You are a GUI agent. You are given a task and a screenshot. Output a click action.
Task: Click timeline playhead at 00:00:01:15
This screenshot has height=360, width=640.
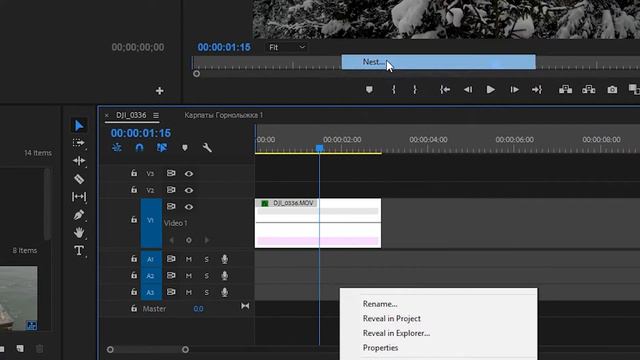click(x=319, y=148)
